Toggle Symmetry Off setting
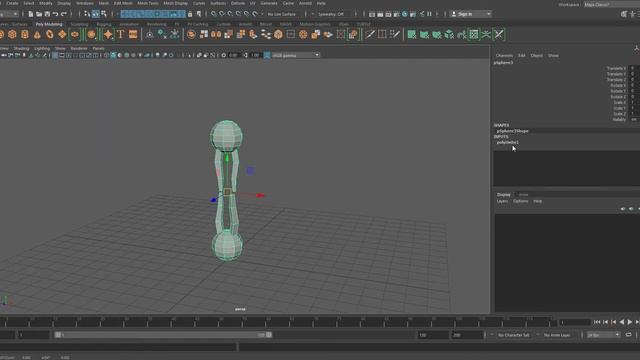This screenshot has width=640, height=360. pos(331,14)
